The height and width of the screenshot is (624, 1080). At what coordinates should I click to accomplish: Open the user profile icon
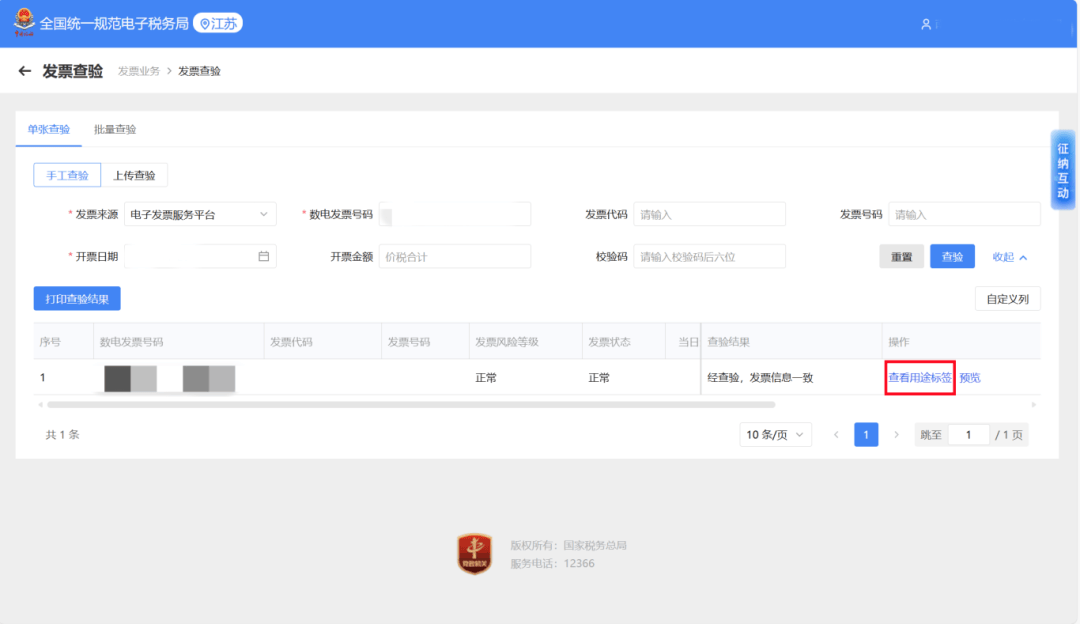pos(926,24)
